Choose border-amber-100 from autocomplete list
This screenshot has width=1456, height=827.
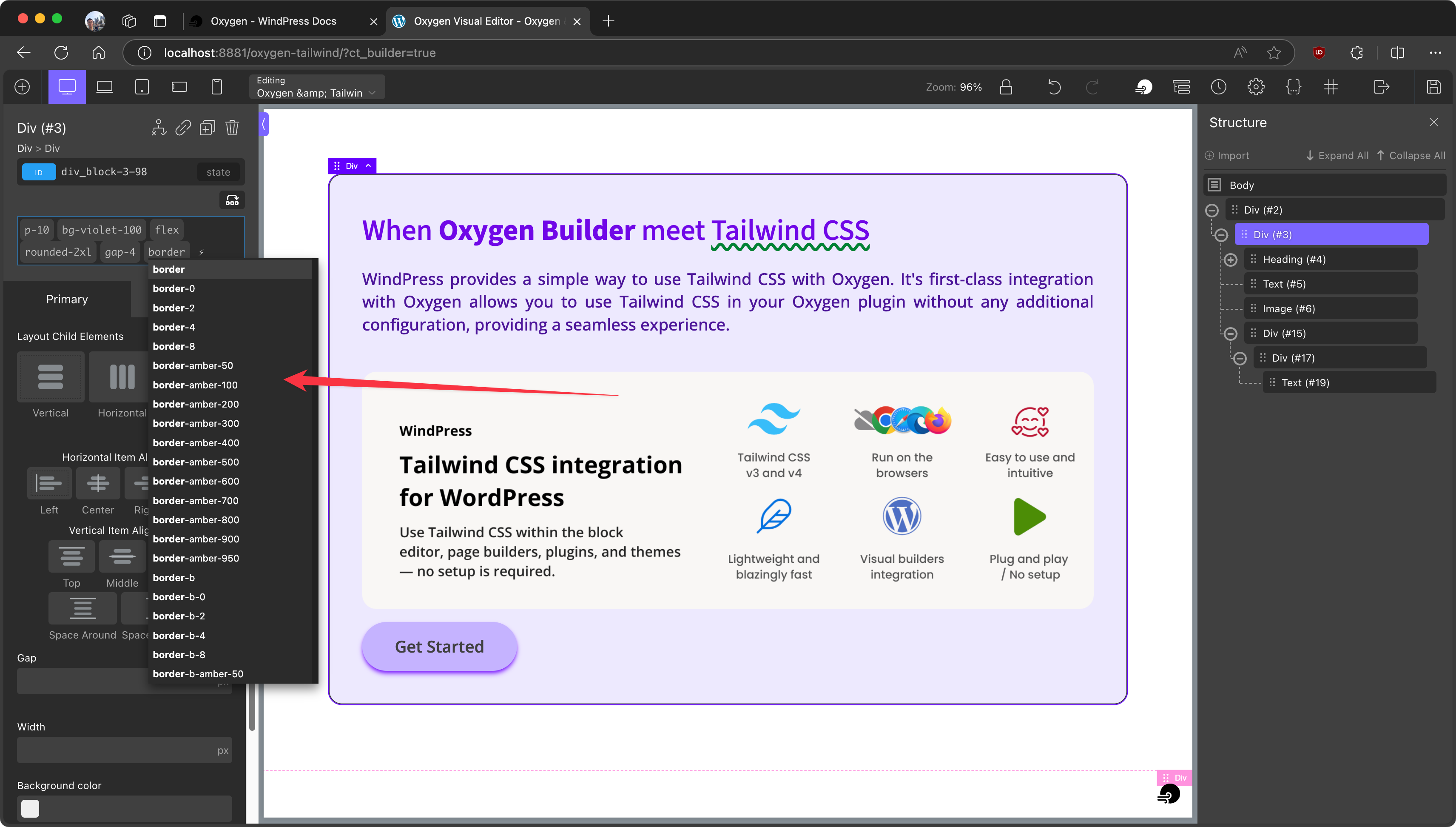point(195,385)
